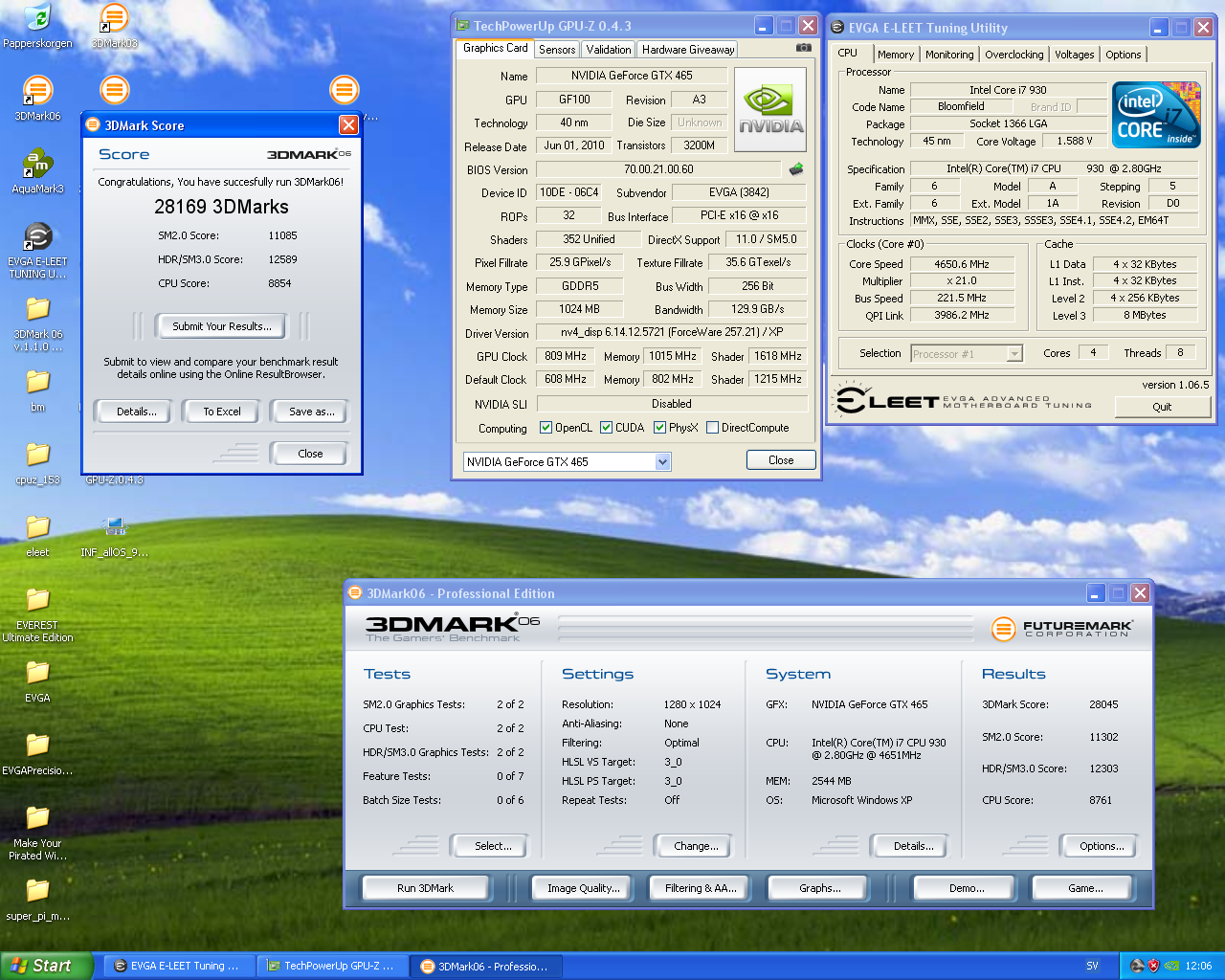The width and height of the screenshot is (1225, 980).
Task: Open the Options tab in E-LEET
Action: [x=1124, y=55]
